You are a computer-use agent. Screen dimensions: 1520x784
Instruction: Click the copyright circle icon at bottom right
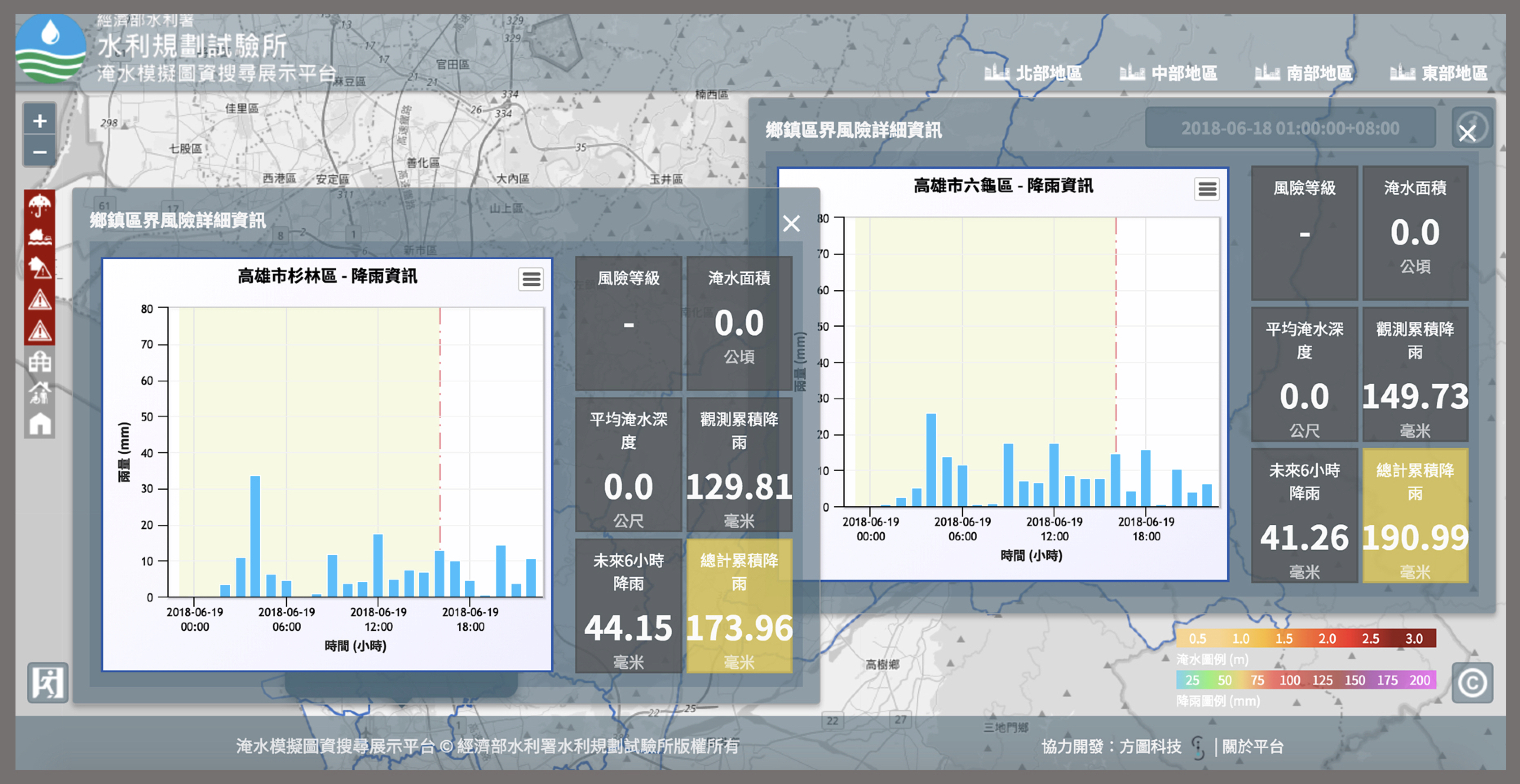1472,683
